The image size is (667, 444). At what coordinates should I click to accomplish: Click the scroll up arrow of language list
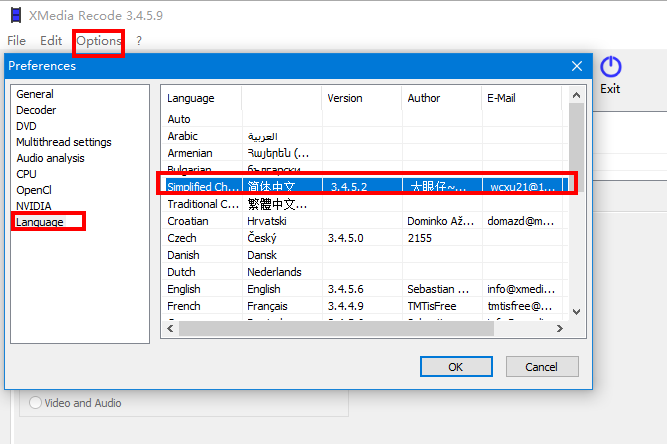click(576, 95)
